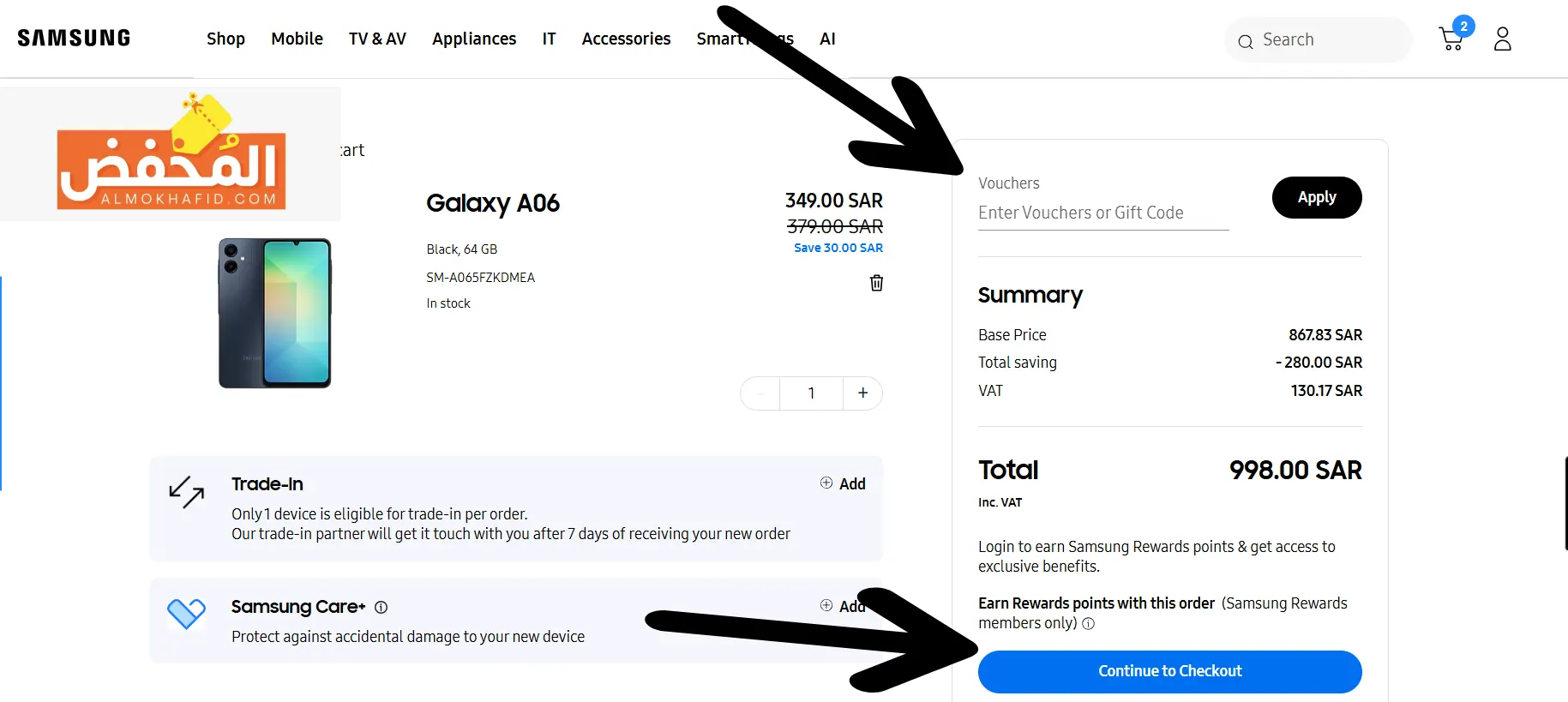Open the shopping cart icon
1568x702 pixels.
point(1451,39)
